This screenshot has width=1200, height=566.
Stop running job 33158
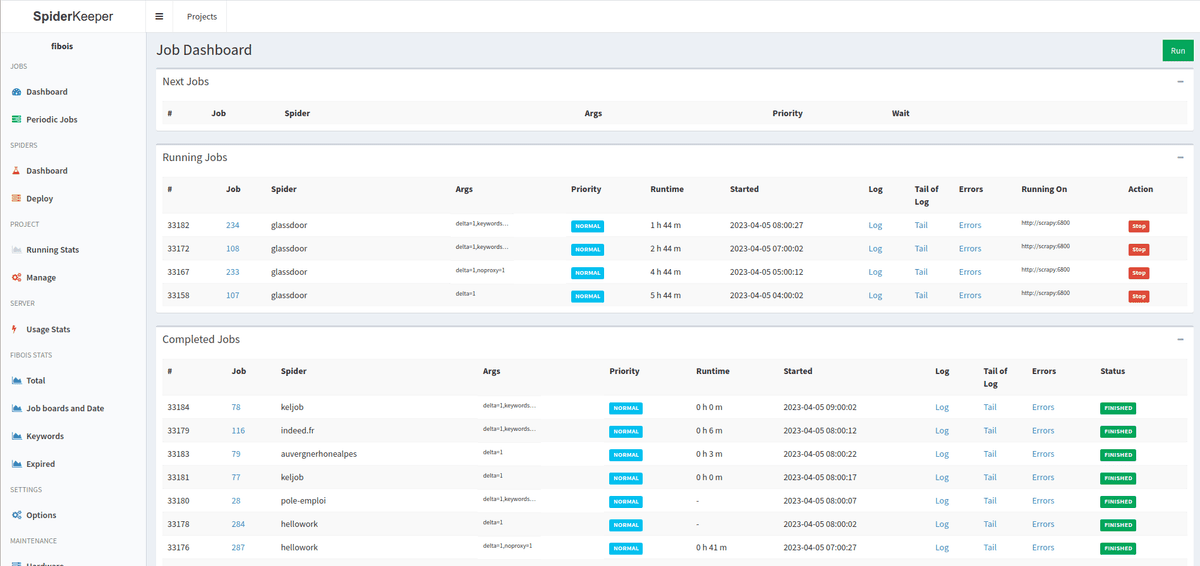[x=1139, y=296]
